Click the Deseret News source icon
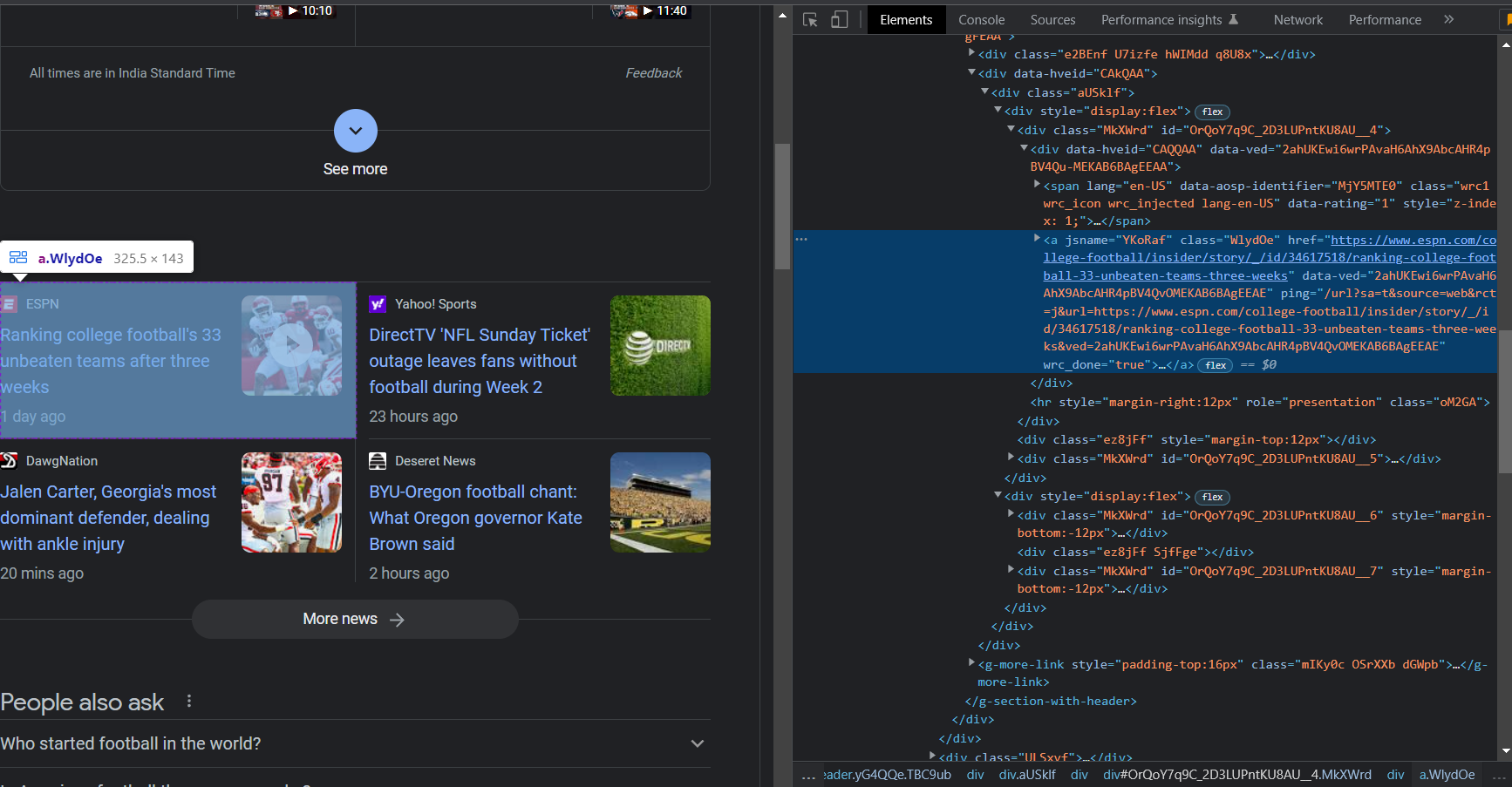Image resolution: width=1512 pixels, height=787 pixels. (x=378, y=461)
